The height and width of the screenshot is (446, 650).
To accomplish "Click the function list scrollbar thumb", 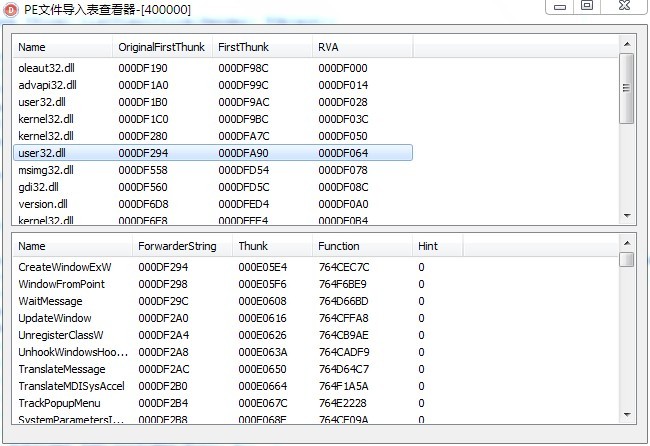I will click(627, 259).
